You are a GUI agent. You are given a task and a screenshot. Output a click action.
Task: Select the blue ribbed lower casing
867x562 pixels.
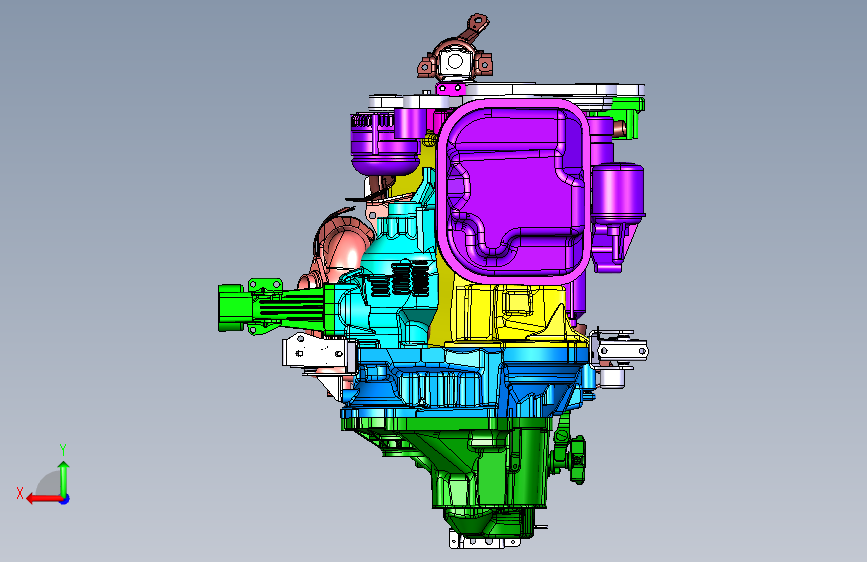coord(464,382)
